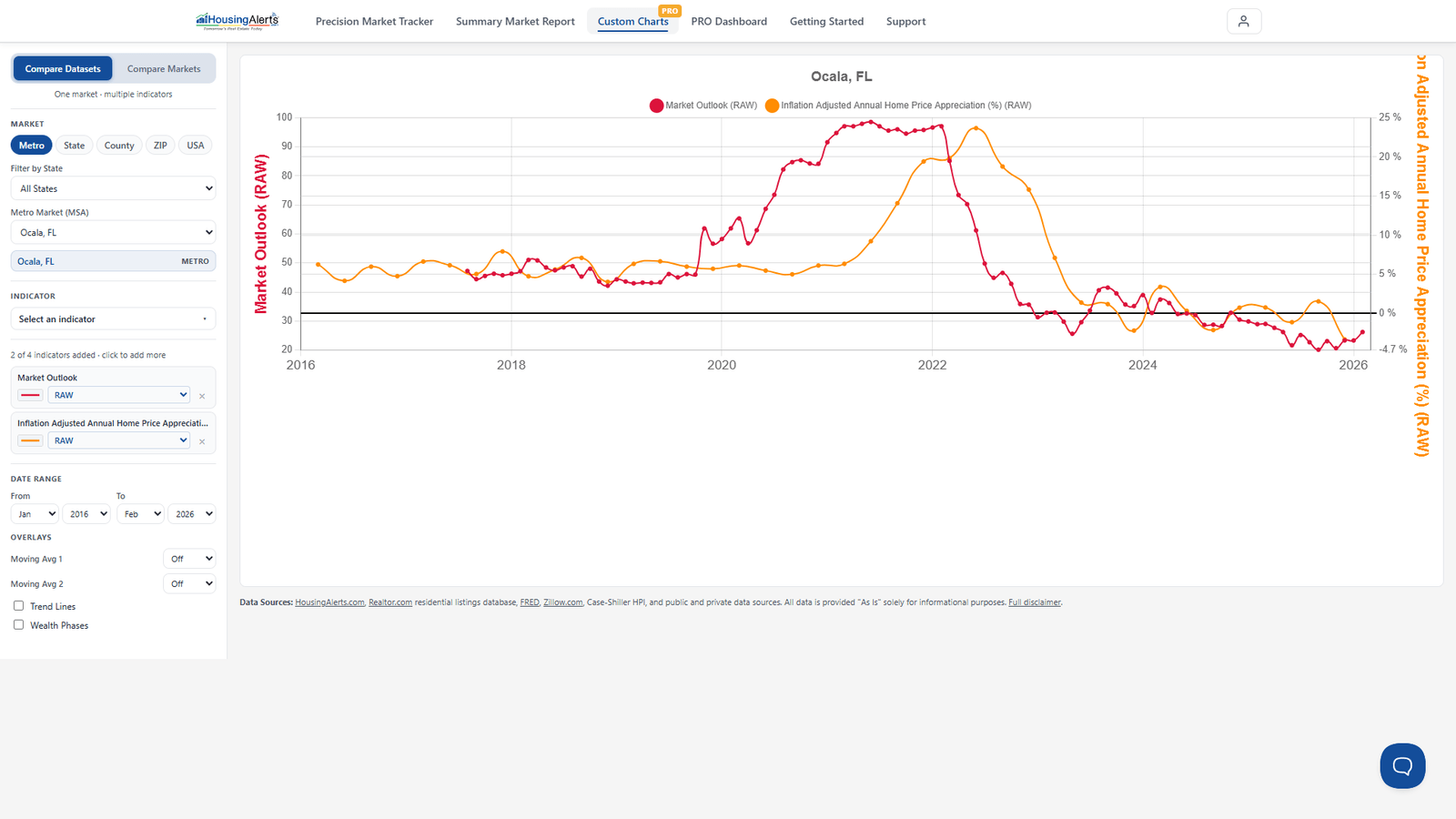Open the chat support bubble
Viewport: 1456px width, 819px height.
click(1402, 765)
